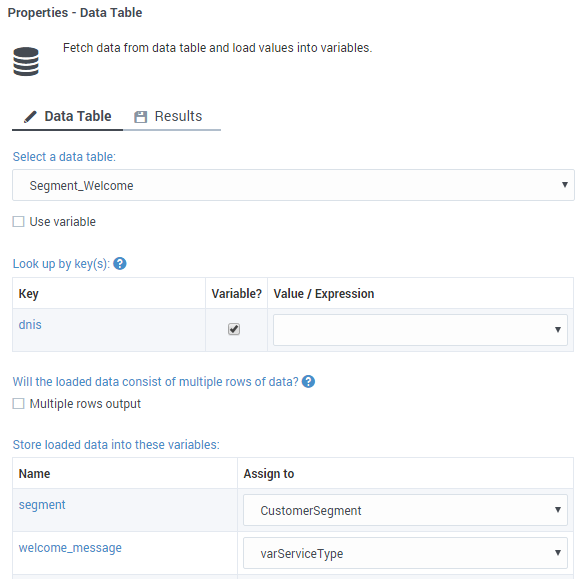The width and height of the screenshot is (588, 579).
Task: Uncheck the Variable? checkbox for dnis
Action: pos(234,329)
